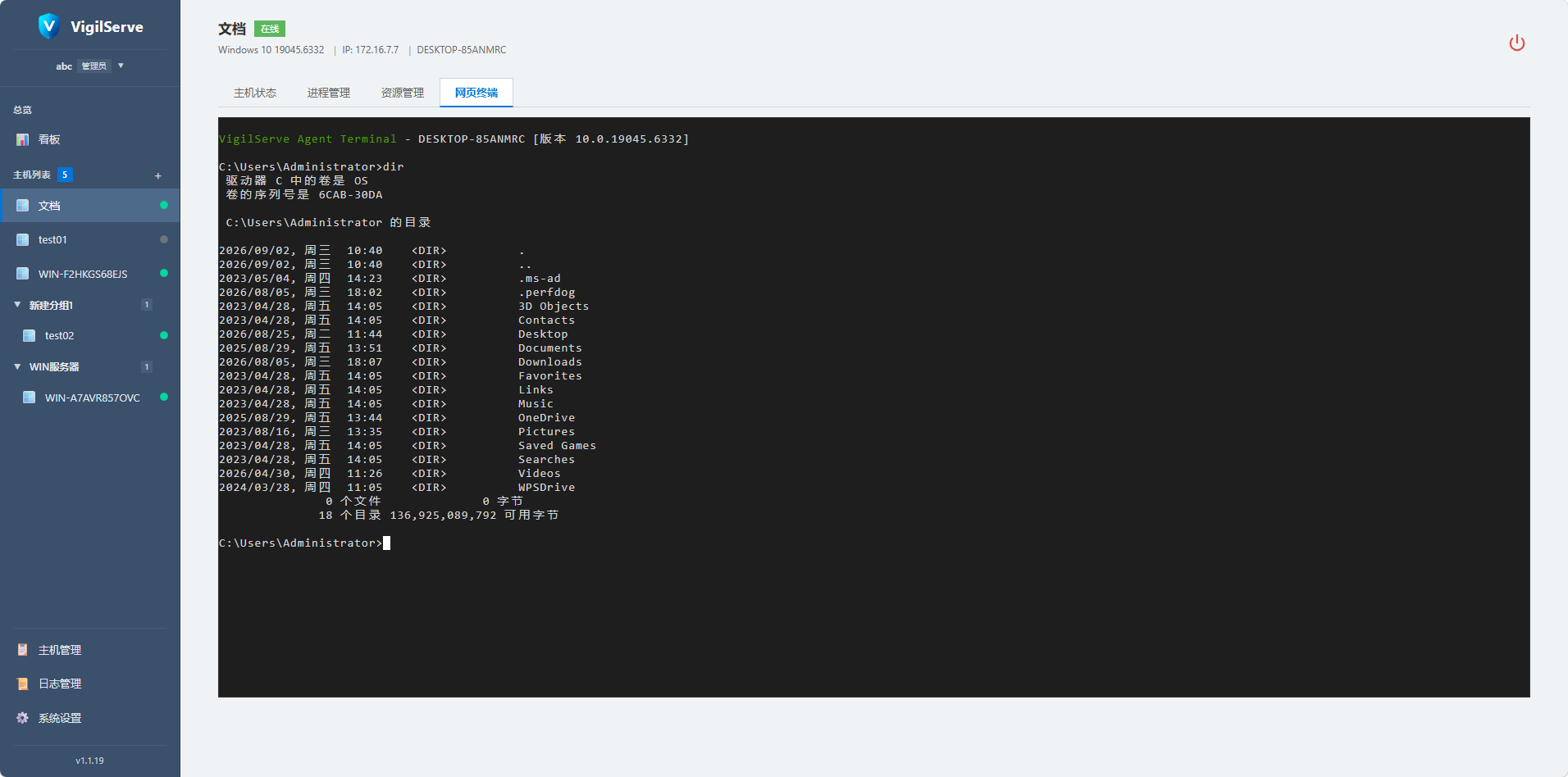Click the 主机管理 icon

(x=23, y=650)
